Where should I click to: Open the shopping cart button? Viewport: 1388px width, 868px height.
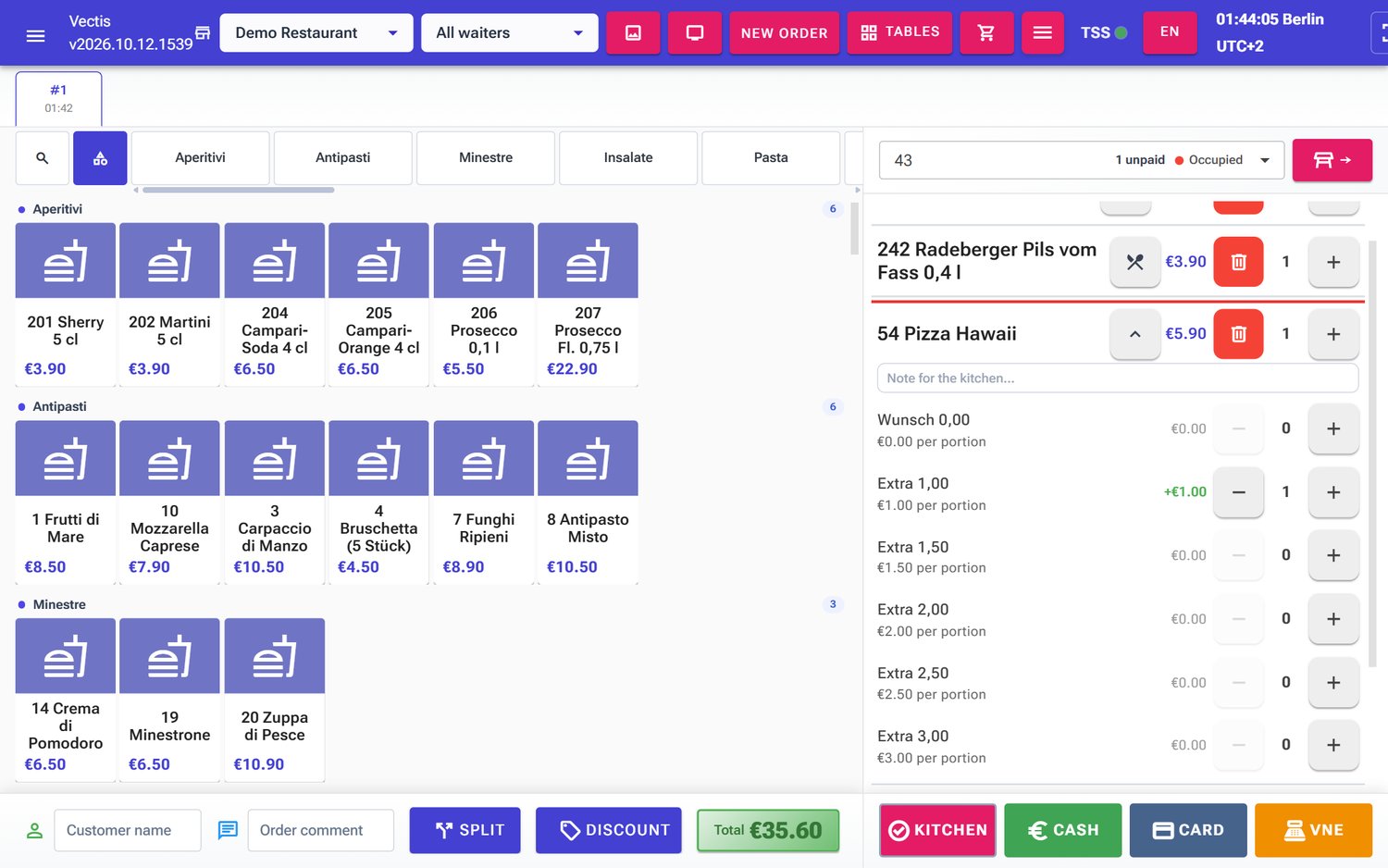pos(986,32)
